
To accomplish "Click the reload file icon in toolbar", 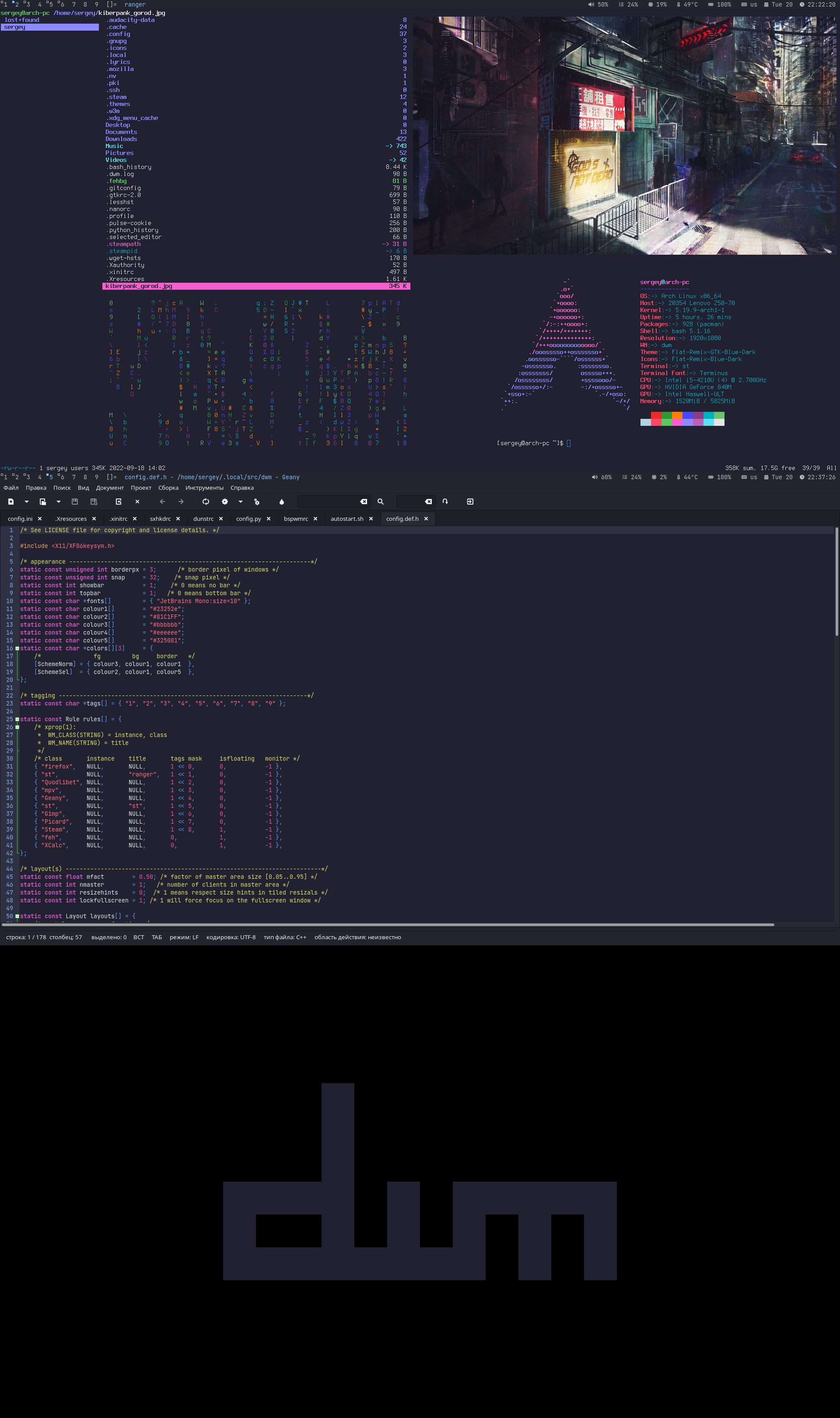I will [x=118, y=502].
